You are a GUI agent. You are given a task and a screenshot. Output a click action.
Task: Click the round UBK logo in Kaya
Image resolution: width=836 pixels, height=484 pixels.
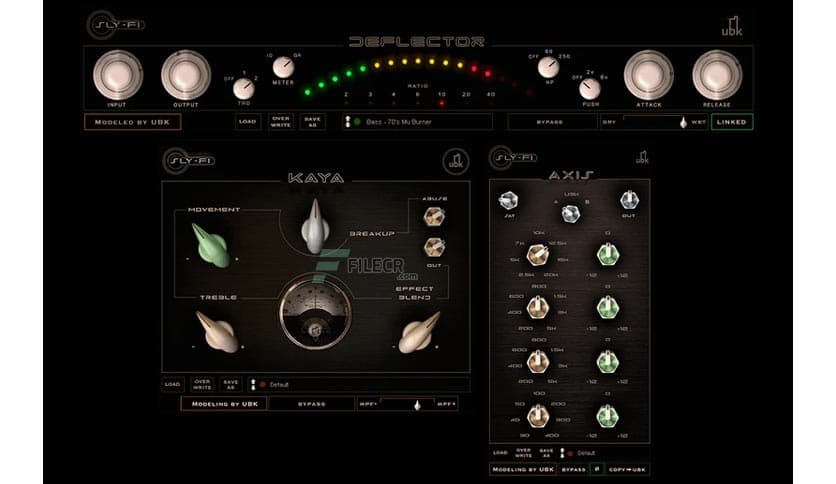456,161
